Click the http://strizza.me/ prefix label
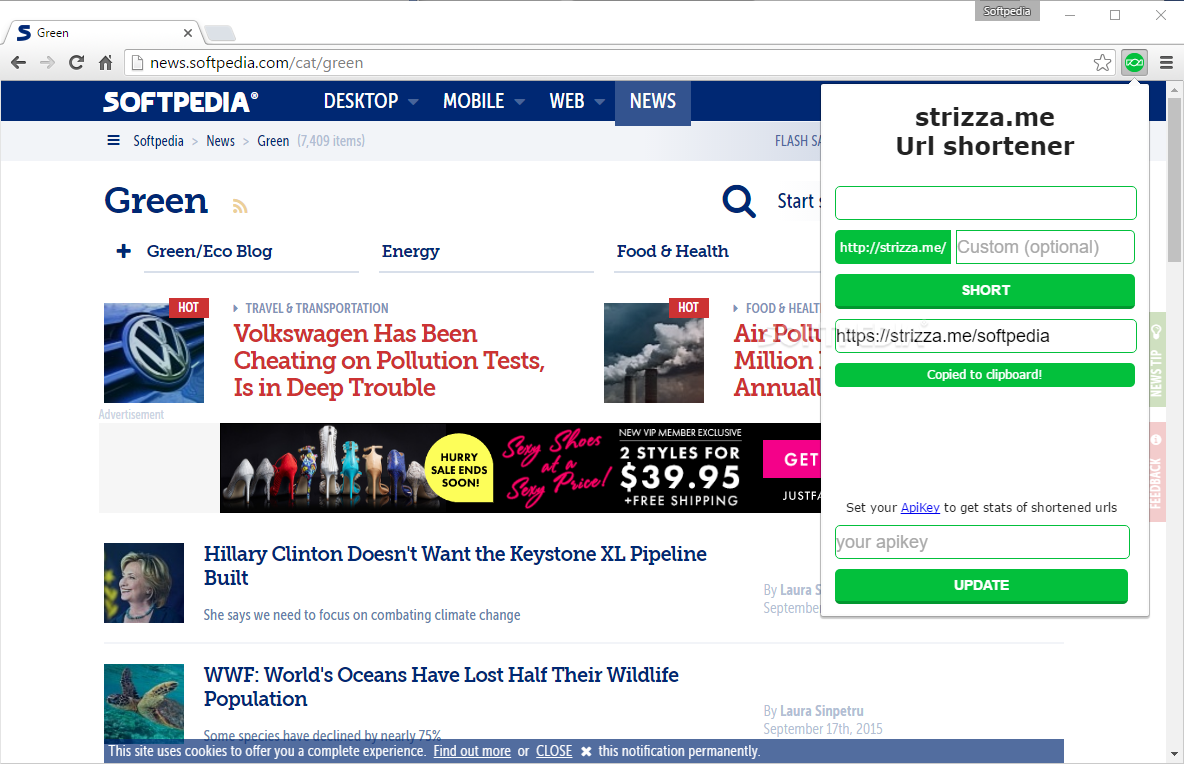This screenshot has width=1184, height=764. coord(893,247)
